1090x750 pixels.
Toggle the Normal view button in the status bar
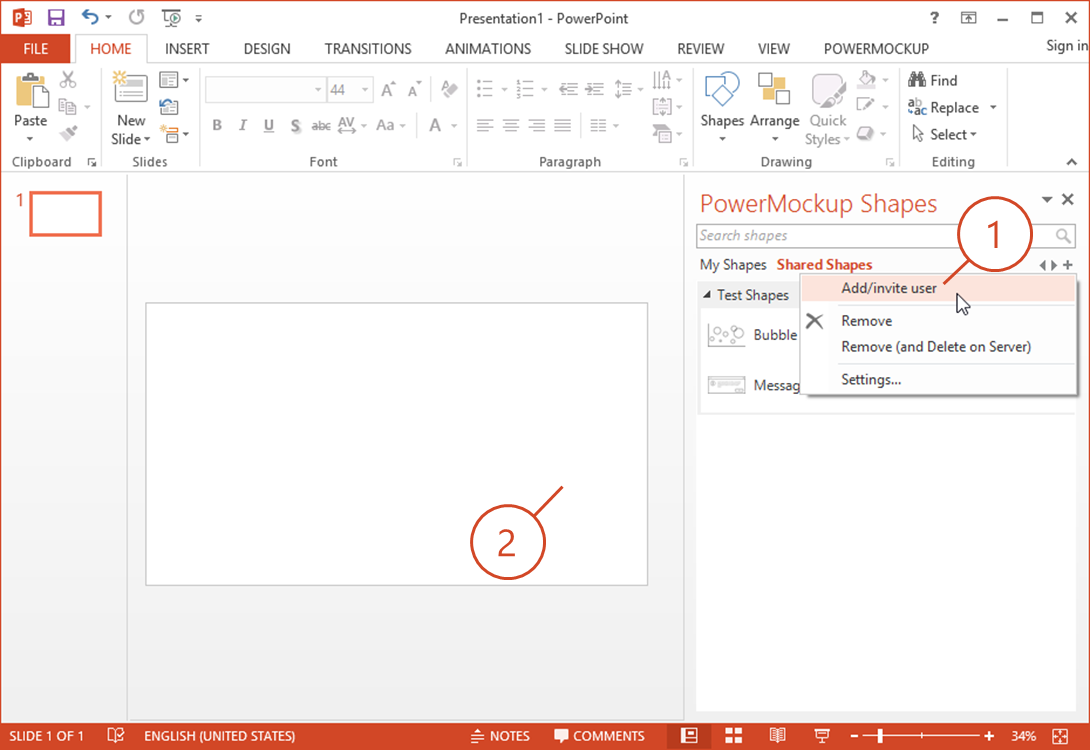689,735
